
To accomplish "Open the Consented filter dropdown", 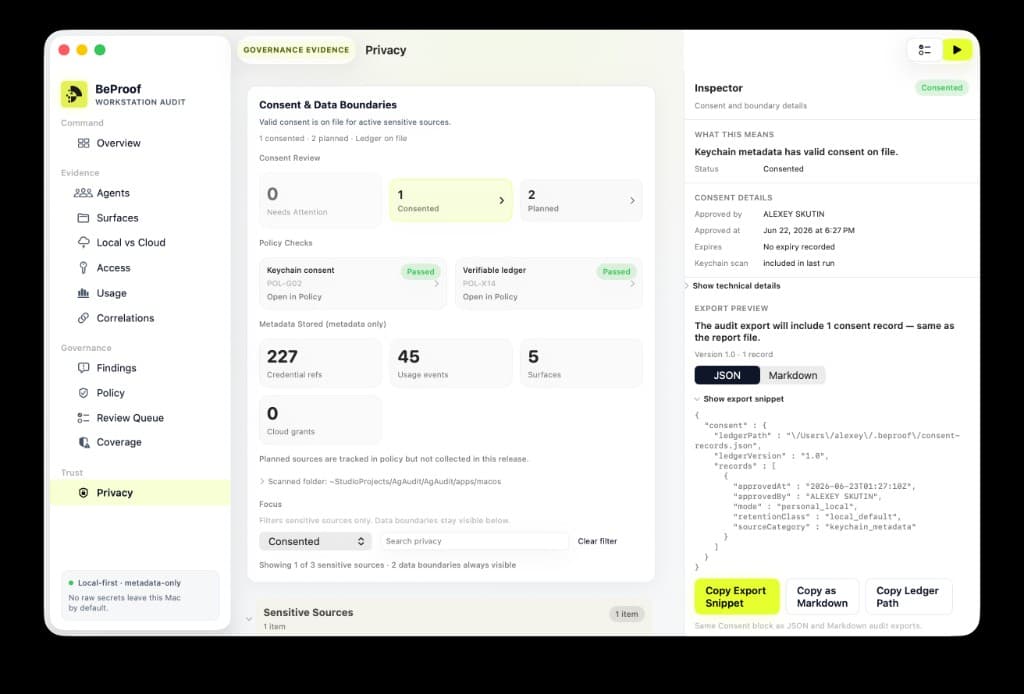I will tap(315, 541).
